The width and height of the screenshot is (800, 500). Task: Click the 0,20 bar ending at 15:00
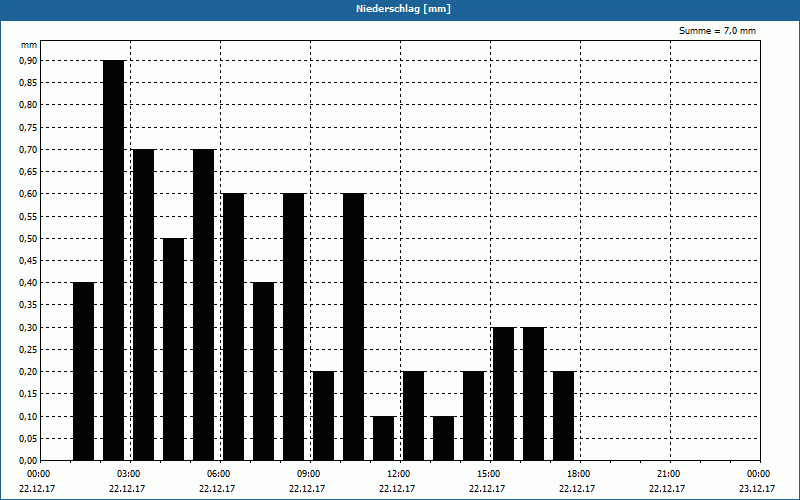coord(473,416)
